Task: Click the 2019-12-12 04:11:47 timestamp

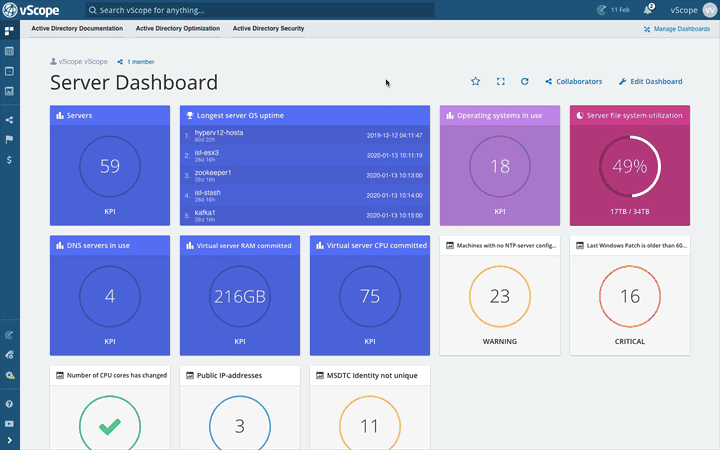Action: tap(394, 135)
